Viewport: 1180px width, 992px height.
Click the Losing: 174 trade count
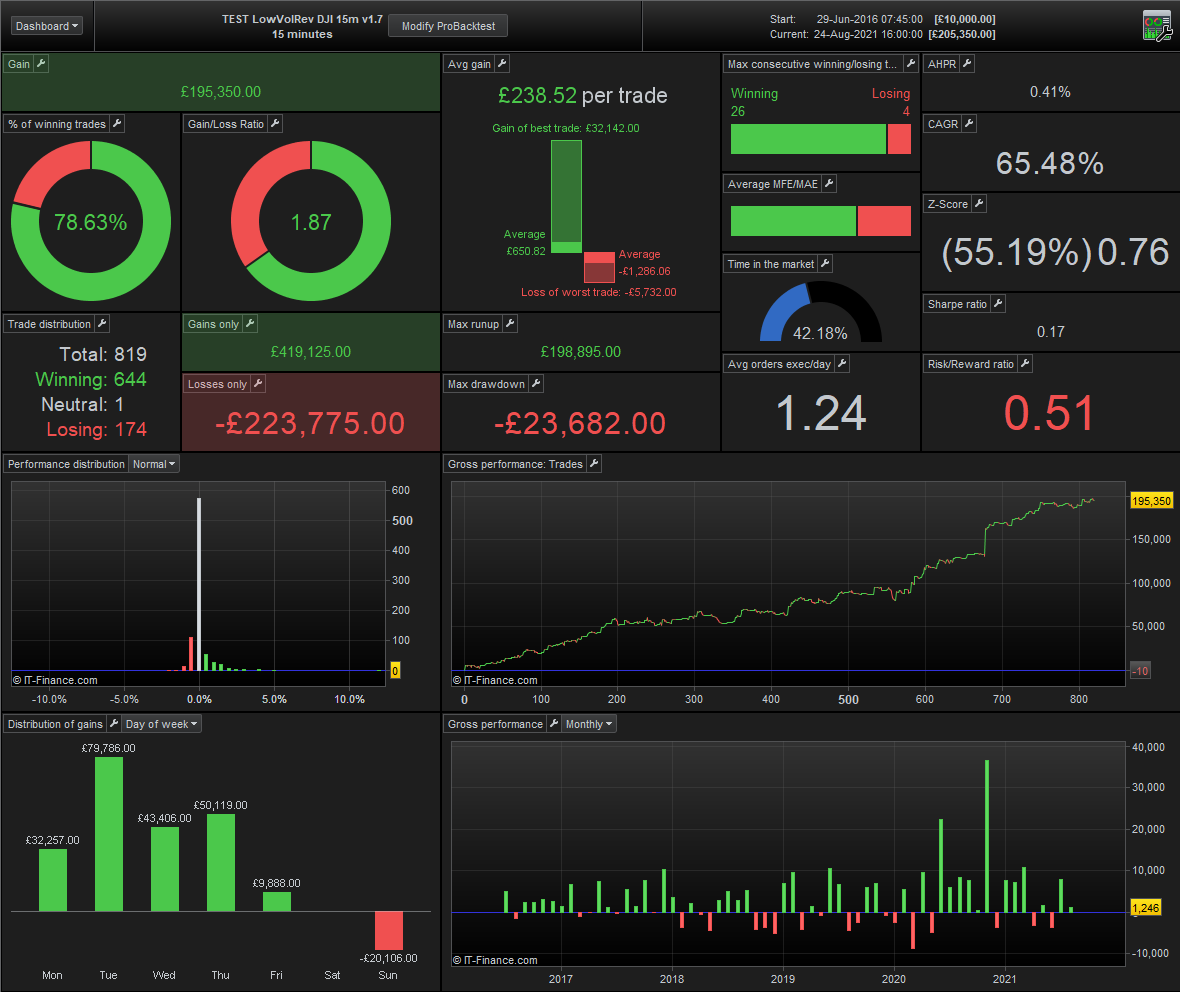pyautogui.click(x=96, y=430)
